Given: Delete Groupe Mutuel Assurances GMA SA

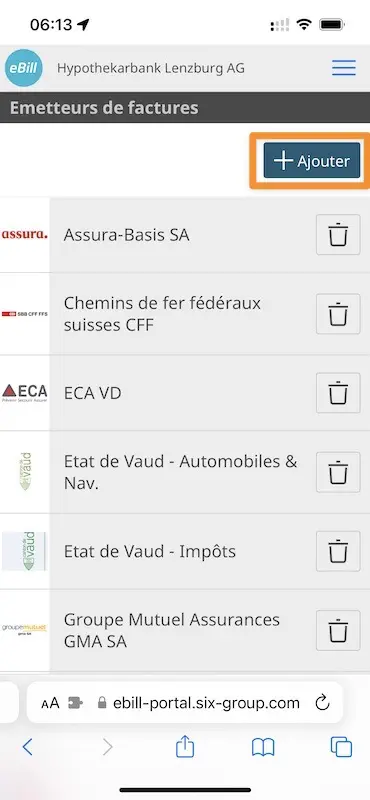Looking at the screenshot, I should 338,630.
